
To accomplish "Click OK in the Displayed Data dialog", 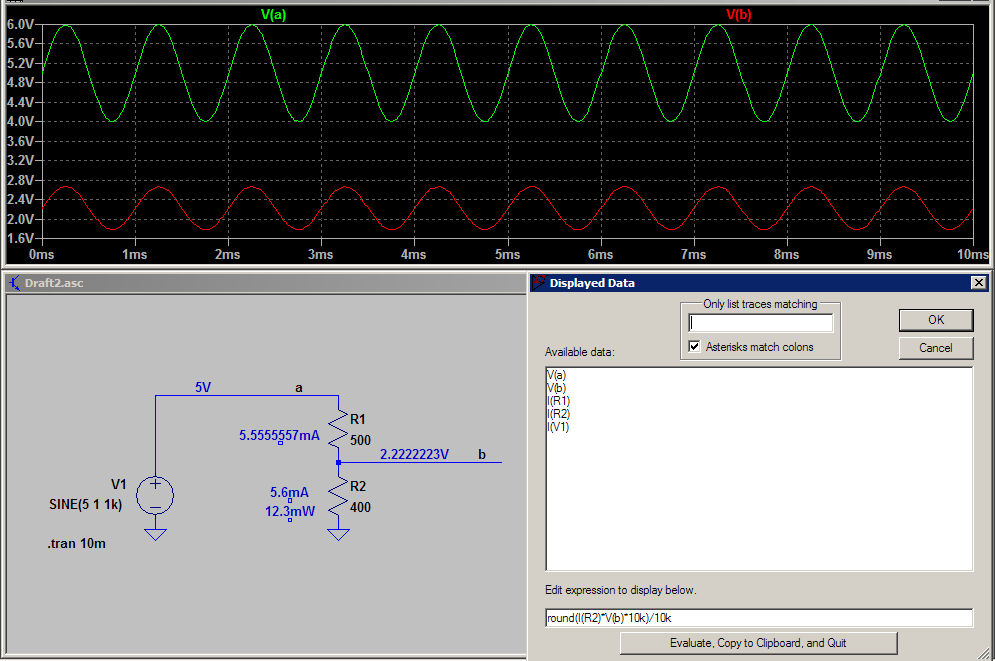I will coord(935,319).
